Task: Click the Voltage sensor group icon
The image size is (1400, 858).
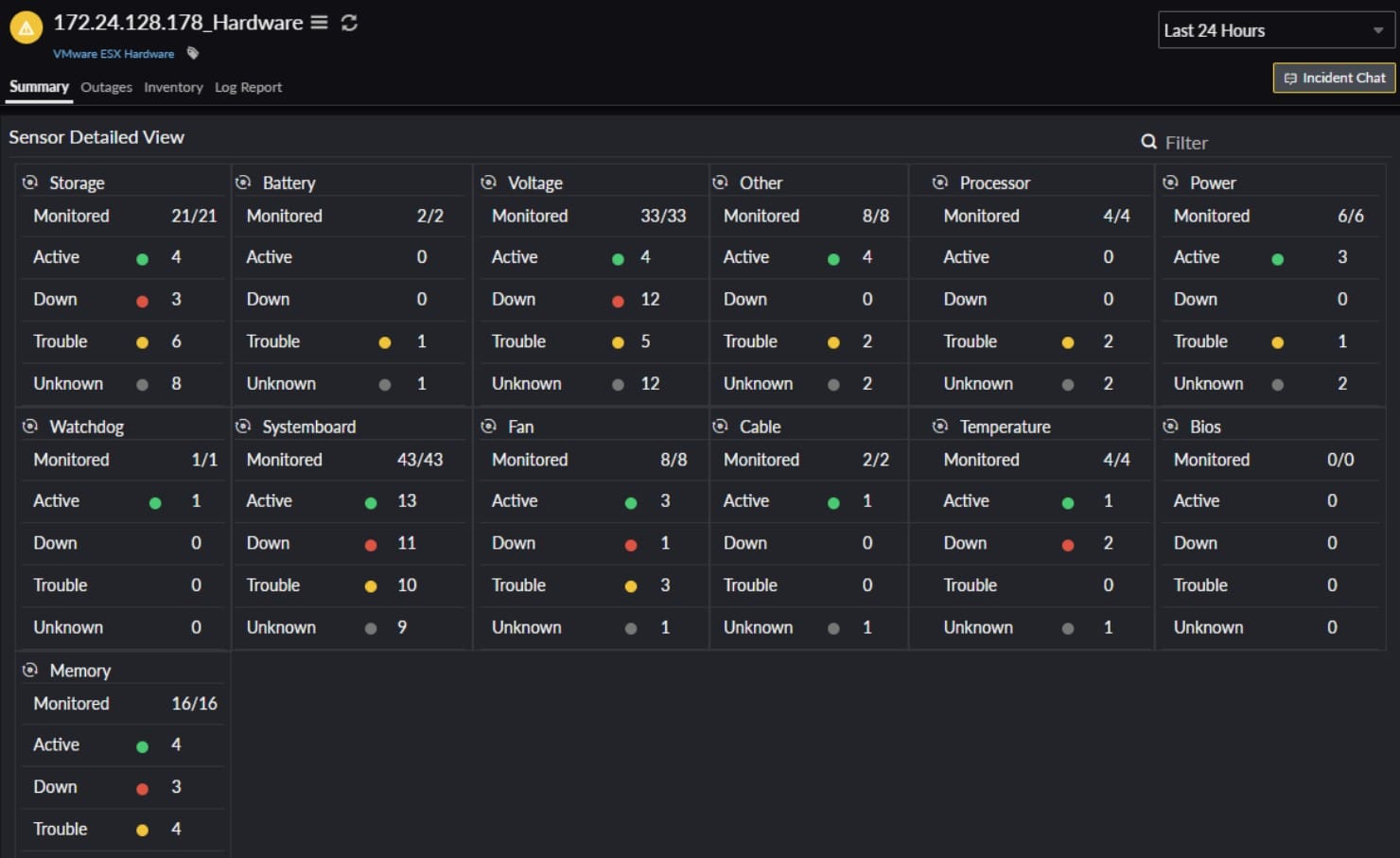Action: 488,183
